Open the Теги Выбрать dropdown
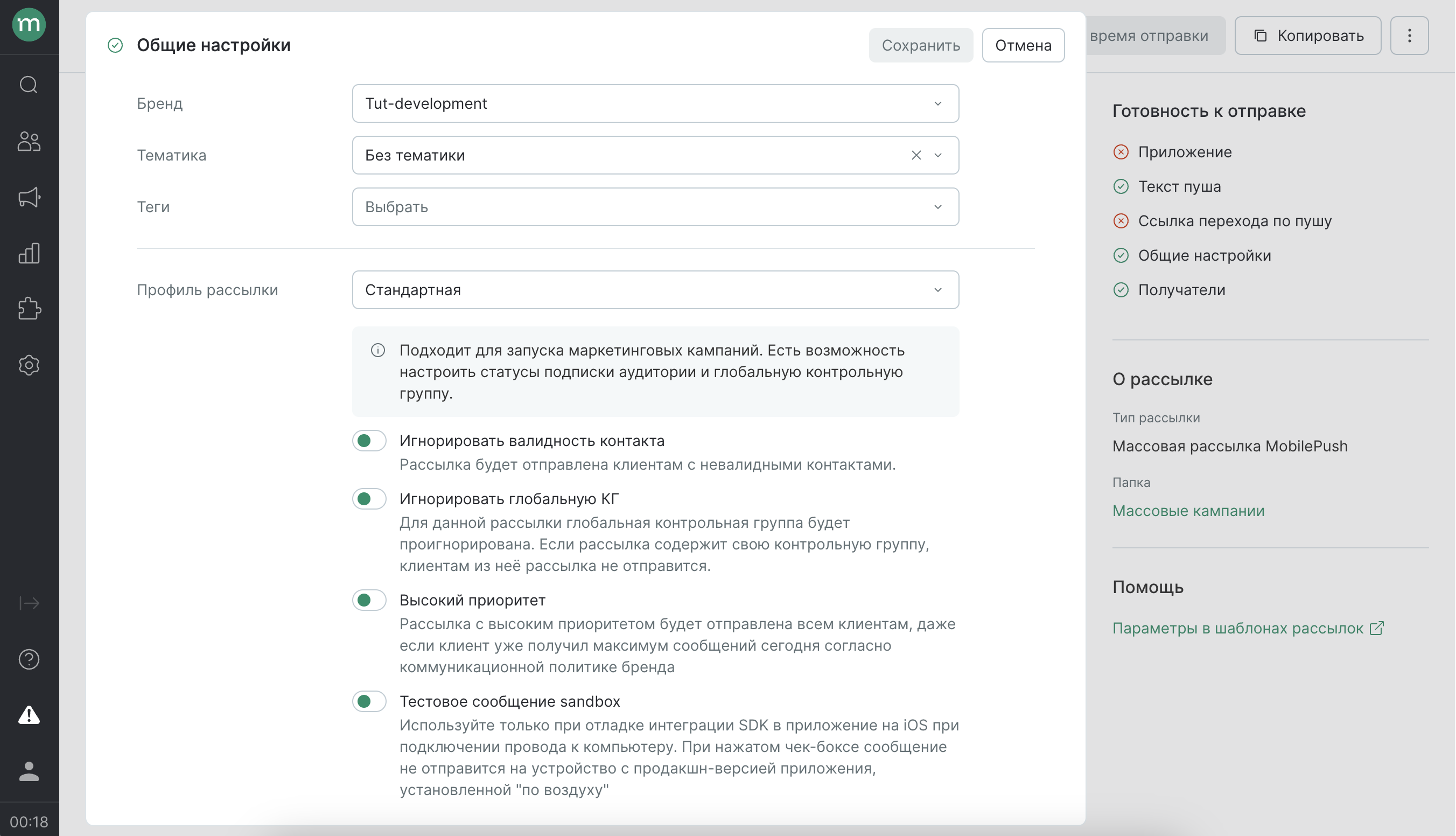This screenshot has height=836, width=1456. [655, 207]
